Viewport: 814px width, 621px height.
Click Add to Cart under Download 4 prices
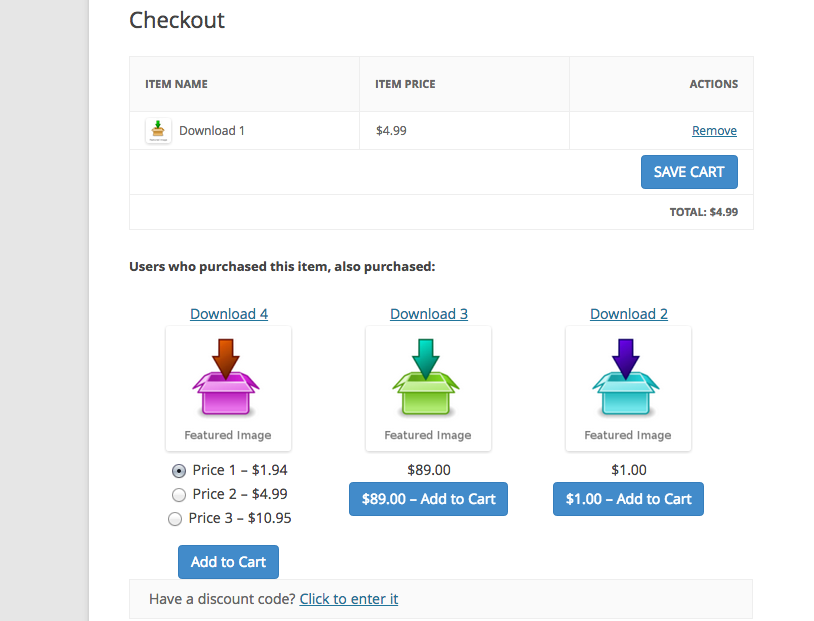tap(228, 562)
